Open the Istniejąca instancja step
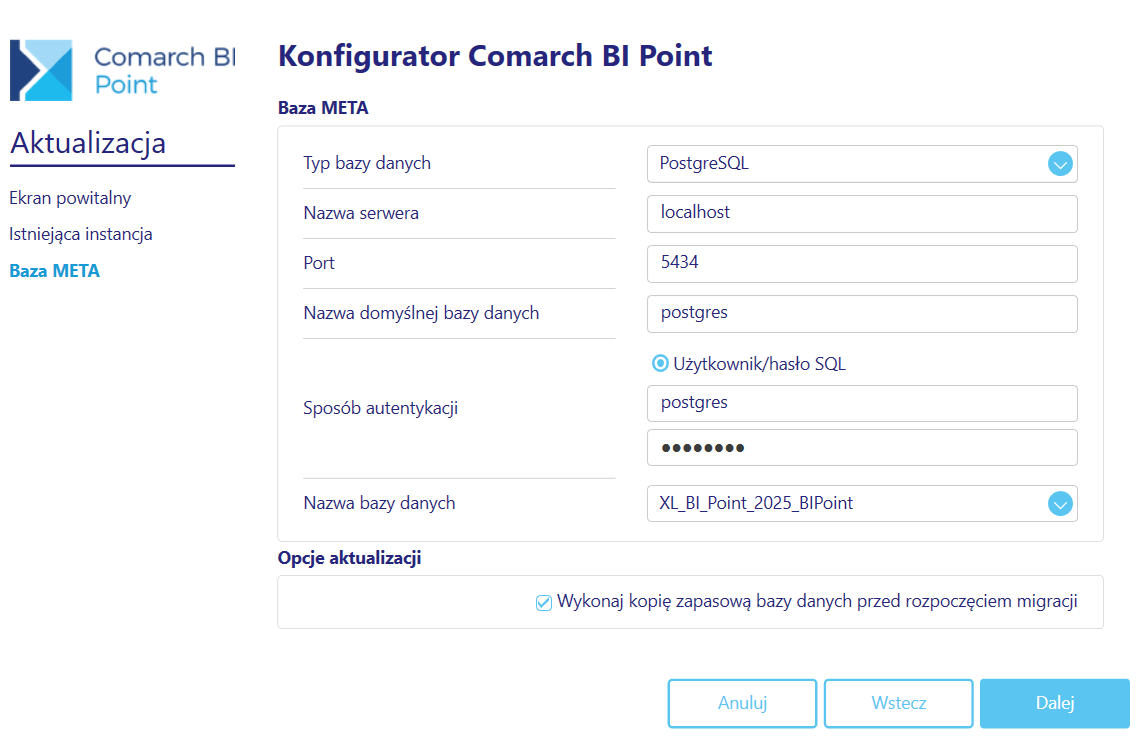 pos(81,235)
